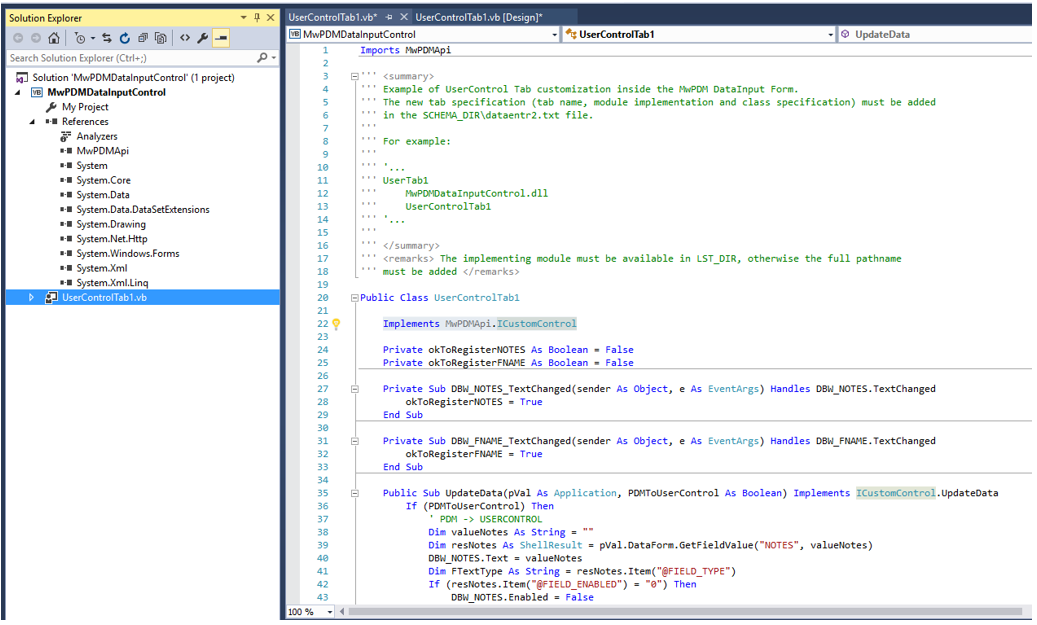This screenshot has height=625, width=1037.
Task: Click highlighted ICustomControl on the Implements line 22
Action: click(x=536, y=323)
